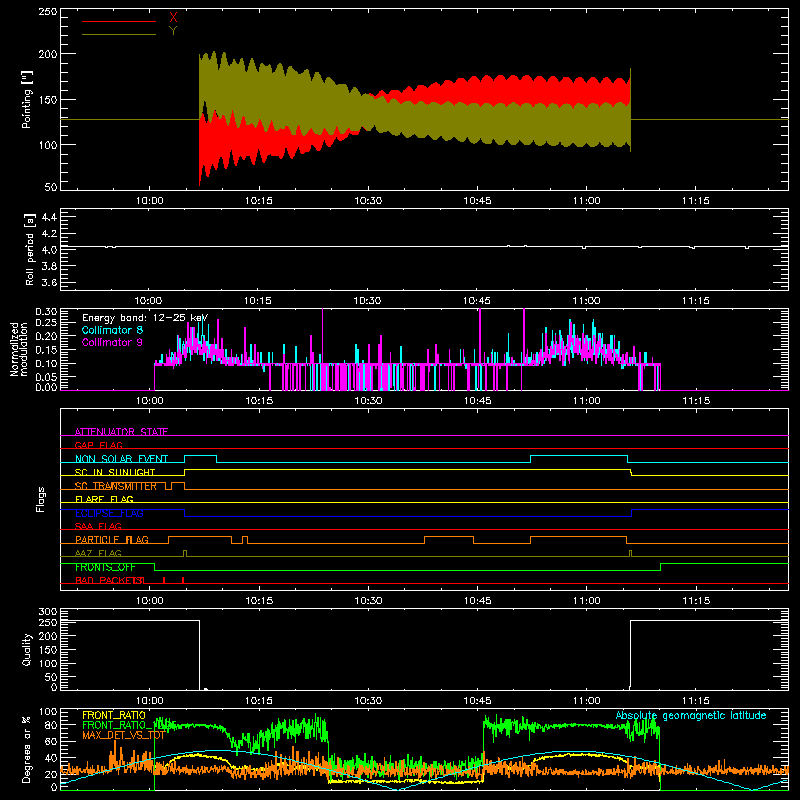Select the green FRONT_RATIO legend entry
This screenshot has width=800, height=800.
coord(129,725)
